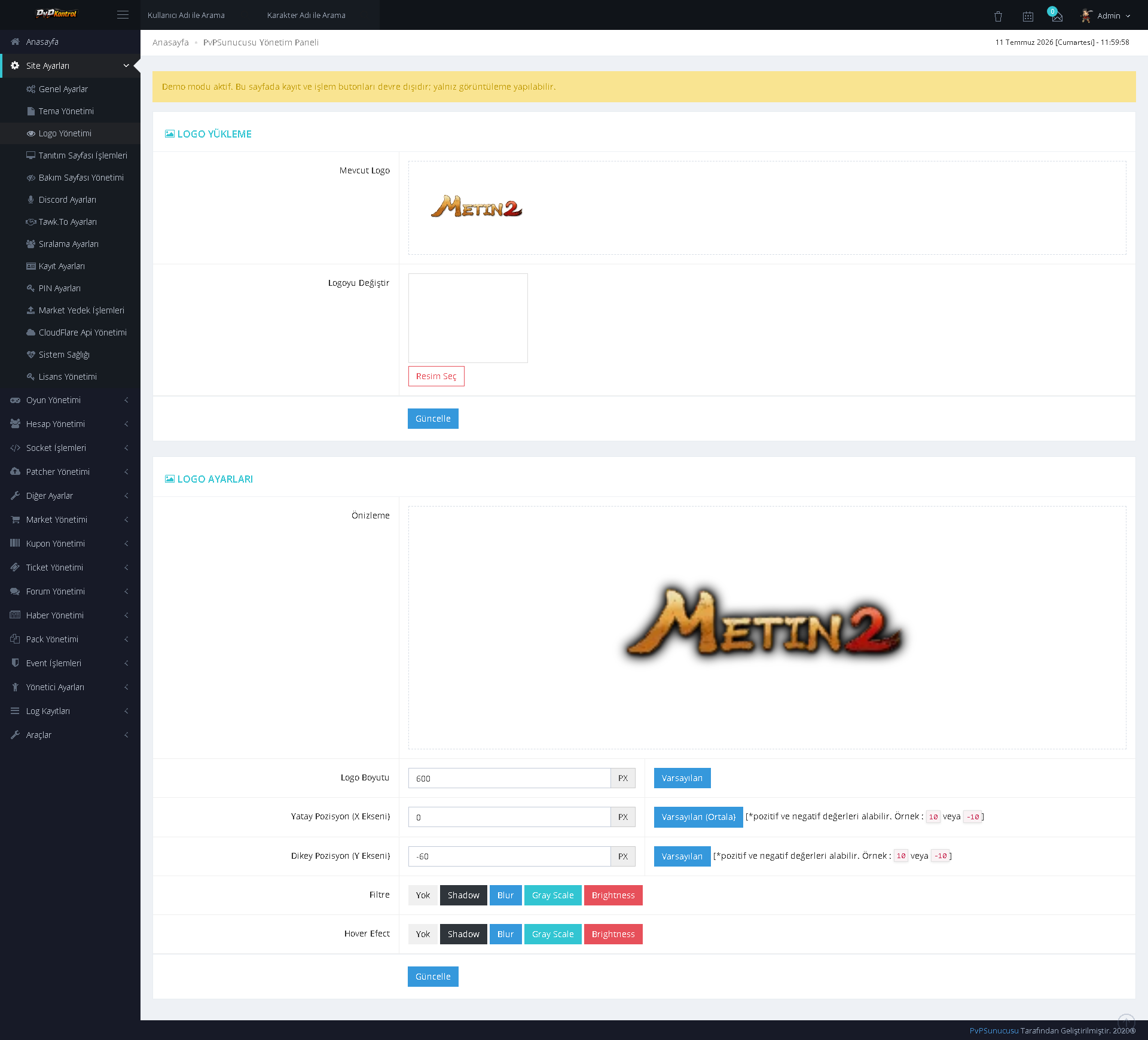The image size is (1148, 1040).
Task: Click the Admin avatar icon
Action: 1086,16
